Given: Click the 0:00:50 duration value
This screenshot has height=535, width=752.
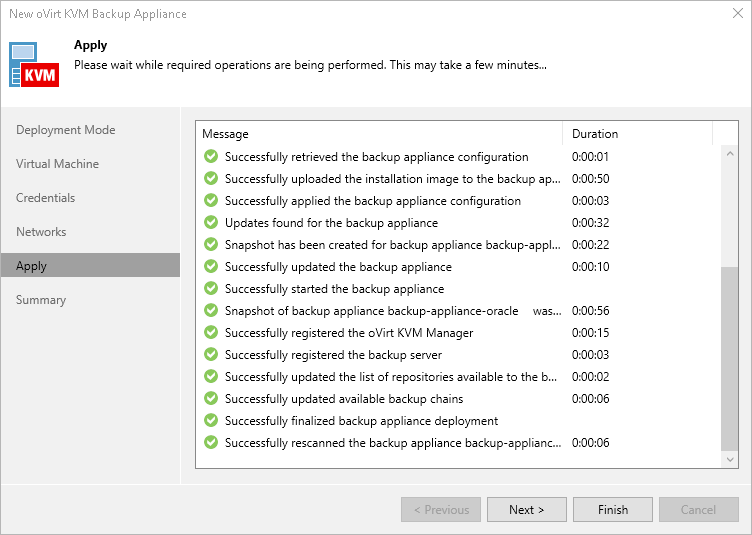Looking at the screenshot, I should (590, 179).
